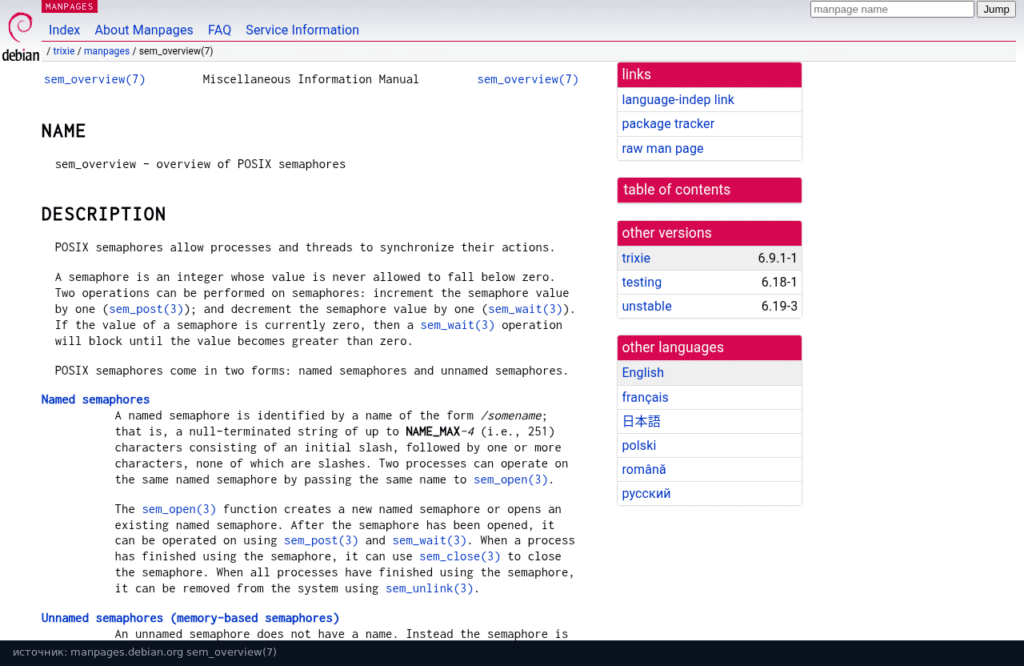
Task: Open the sem_post(3) link in the description paragraph
Action: (x=146, y=309)
